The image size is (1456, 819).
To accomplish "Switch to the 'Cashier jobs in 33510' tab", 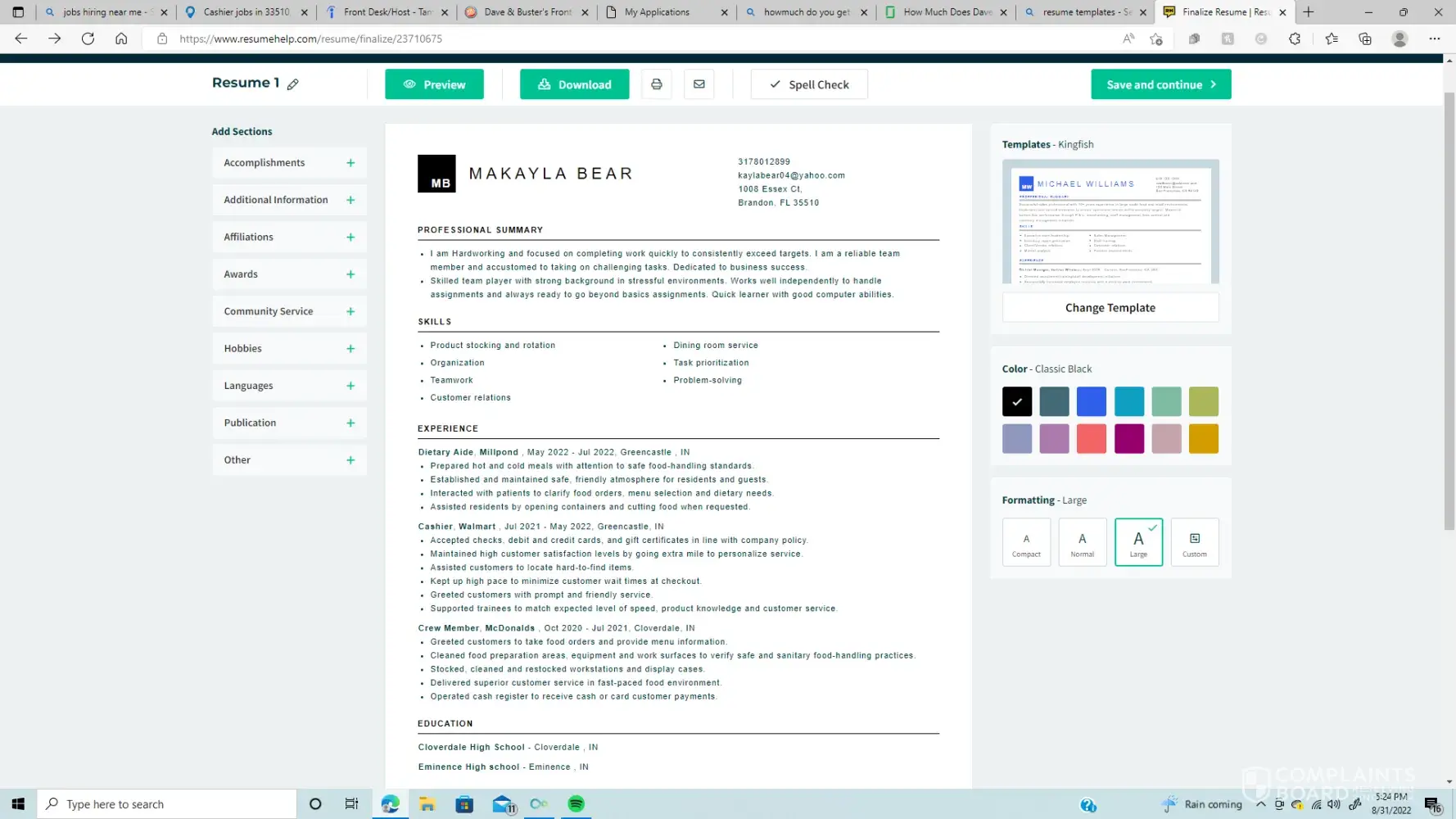I will tap(245, 12).
